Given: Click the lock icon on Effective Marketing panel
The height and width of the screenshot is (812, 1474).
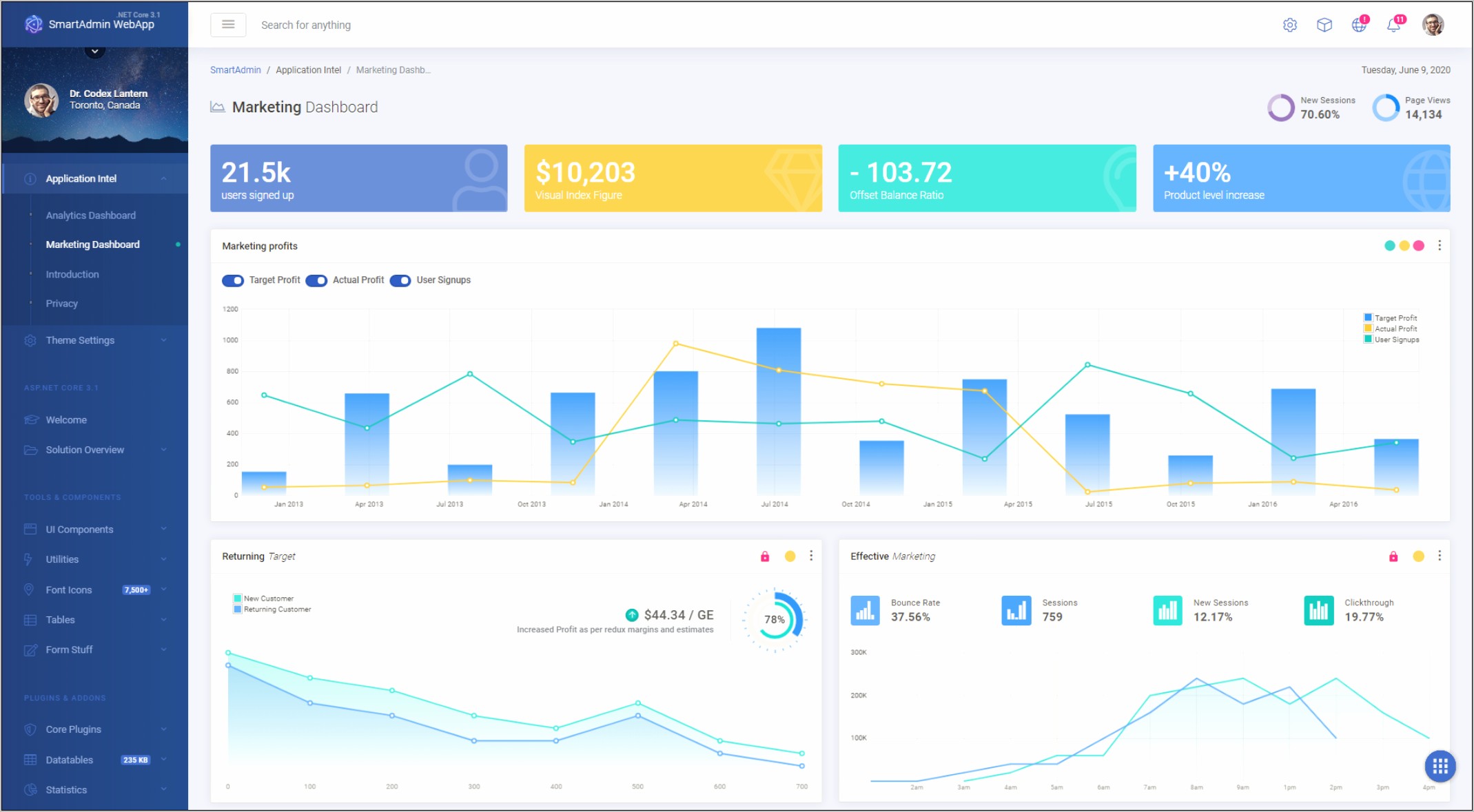Looking at the screenshot, I should coord(1393,556).
